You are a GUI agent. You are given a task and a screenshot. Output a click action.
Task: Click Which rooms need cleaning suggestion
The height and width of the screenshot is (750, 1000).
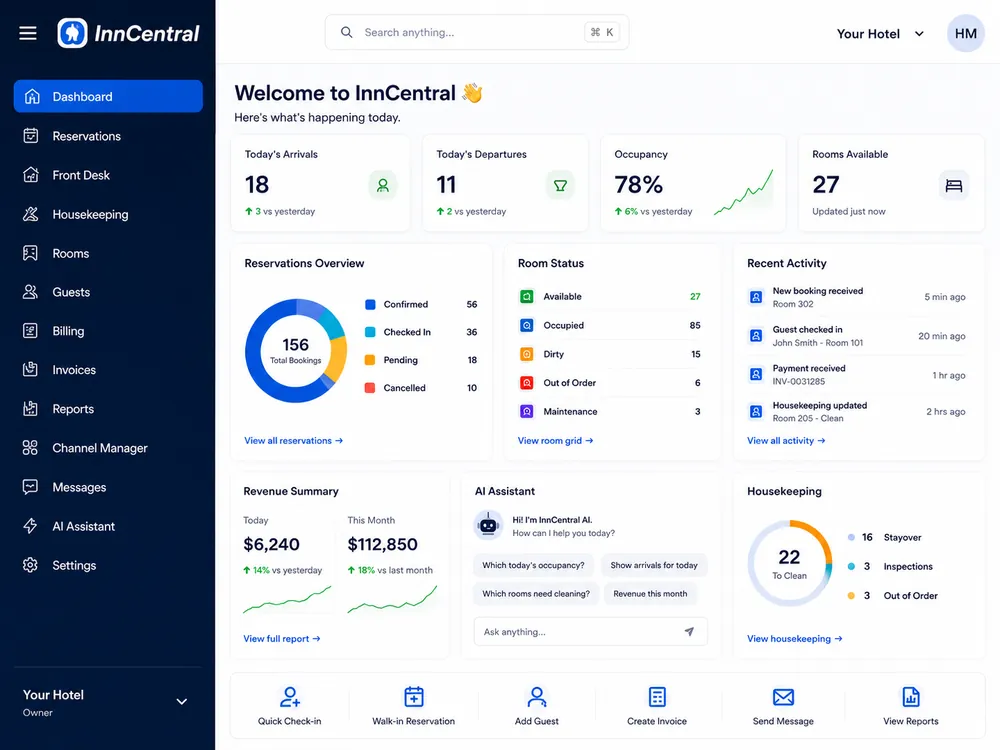(x=536, y=594)
